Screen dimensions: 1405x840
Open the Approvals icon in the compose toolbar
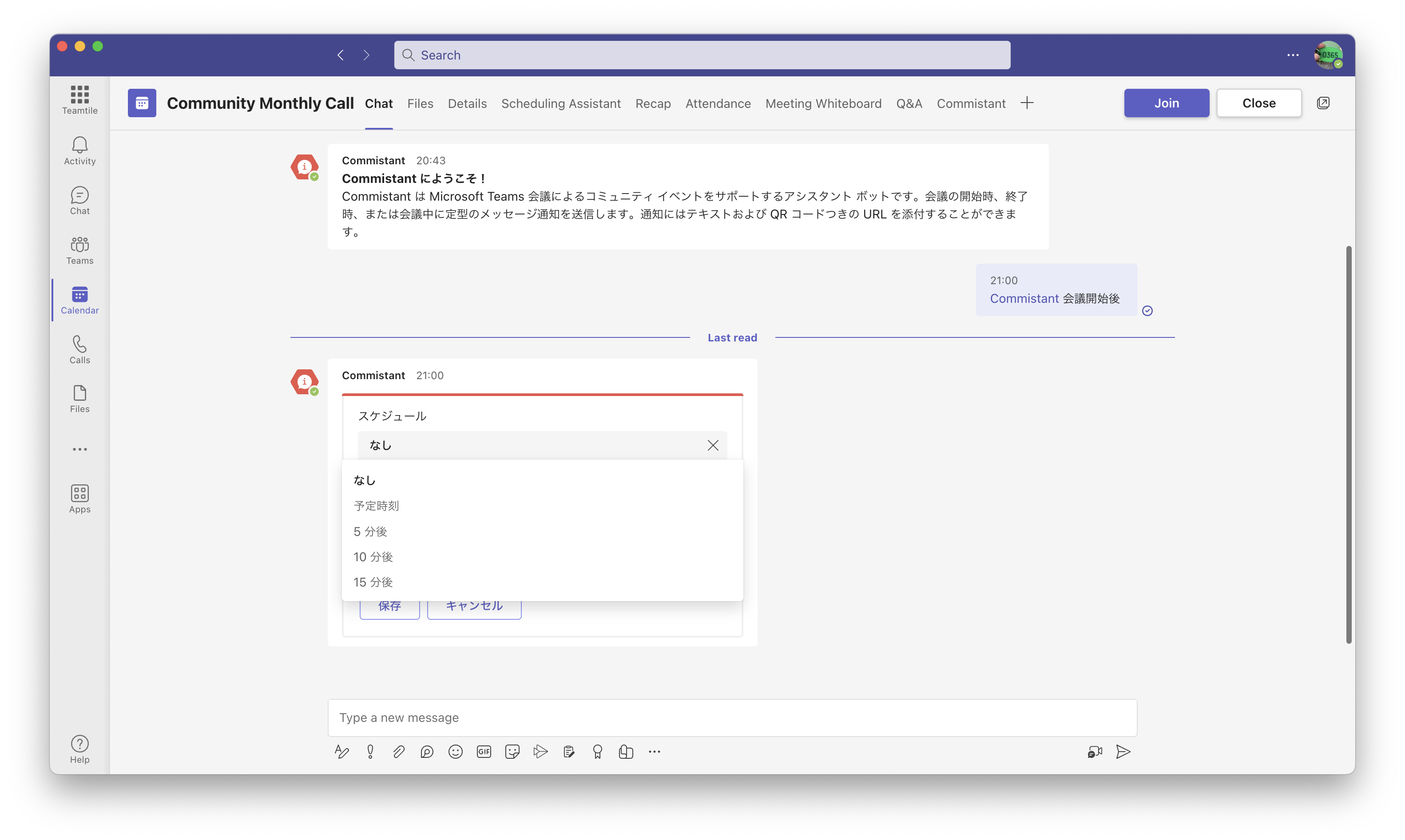[569, 752]
